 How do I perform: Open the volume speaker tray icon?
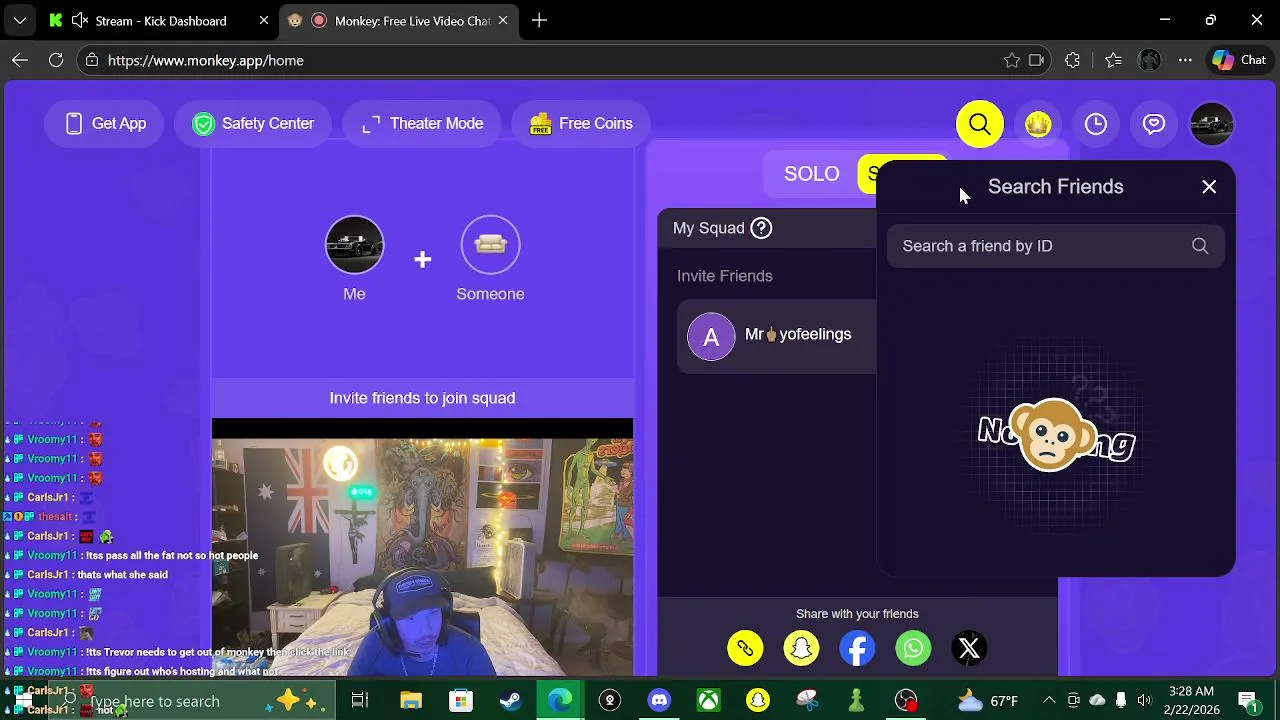[x=1144, y=701]
